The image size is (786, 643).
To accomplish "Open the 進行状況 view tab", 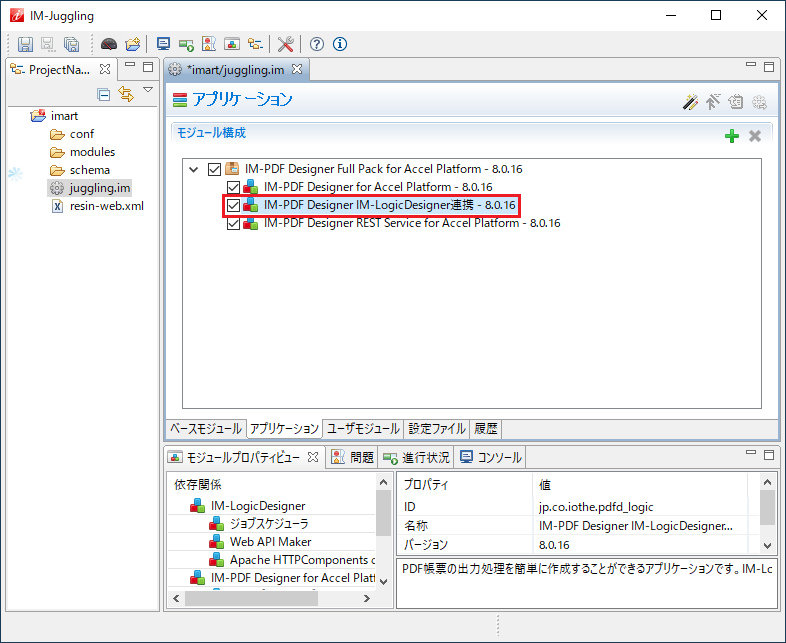I will click(416, 457).
